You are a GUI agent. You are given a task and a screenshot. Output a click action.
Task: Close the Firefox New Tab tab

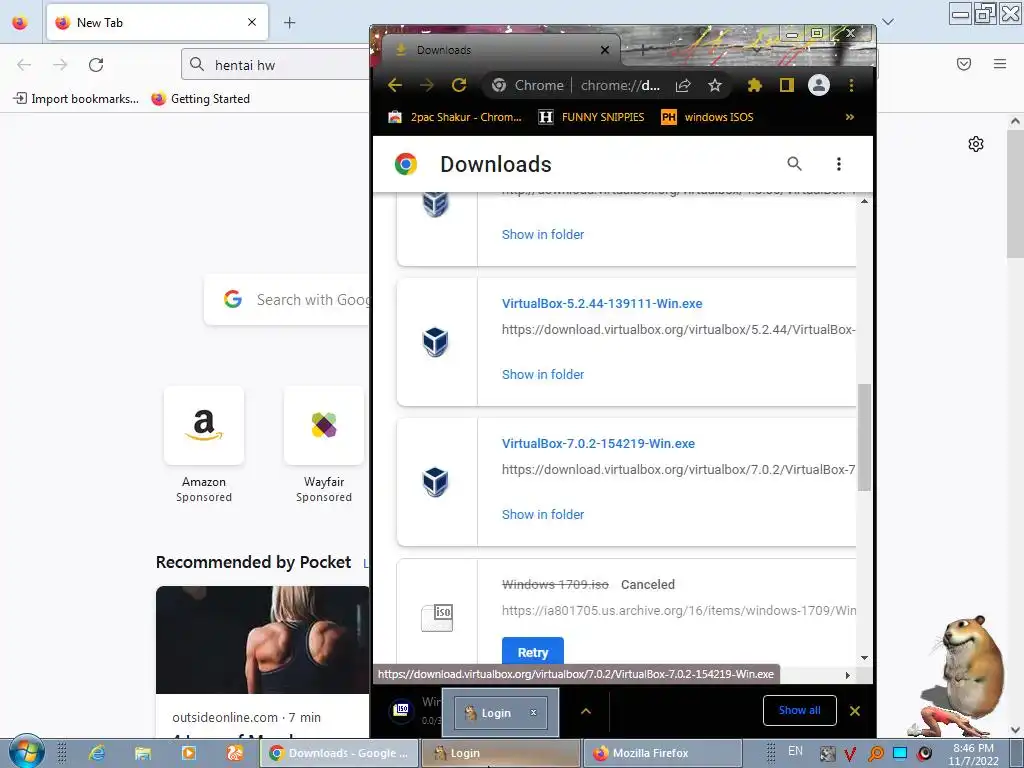click(251, 22)
